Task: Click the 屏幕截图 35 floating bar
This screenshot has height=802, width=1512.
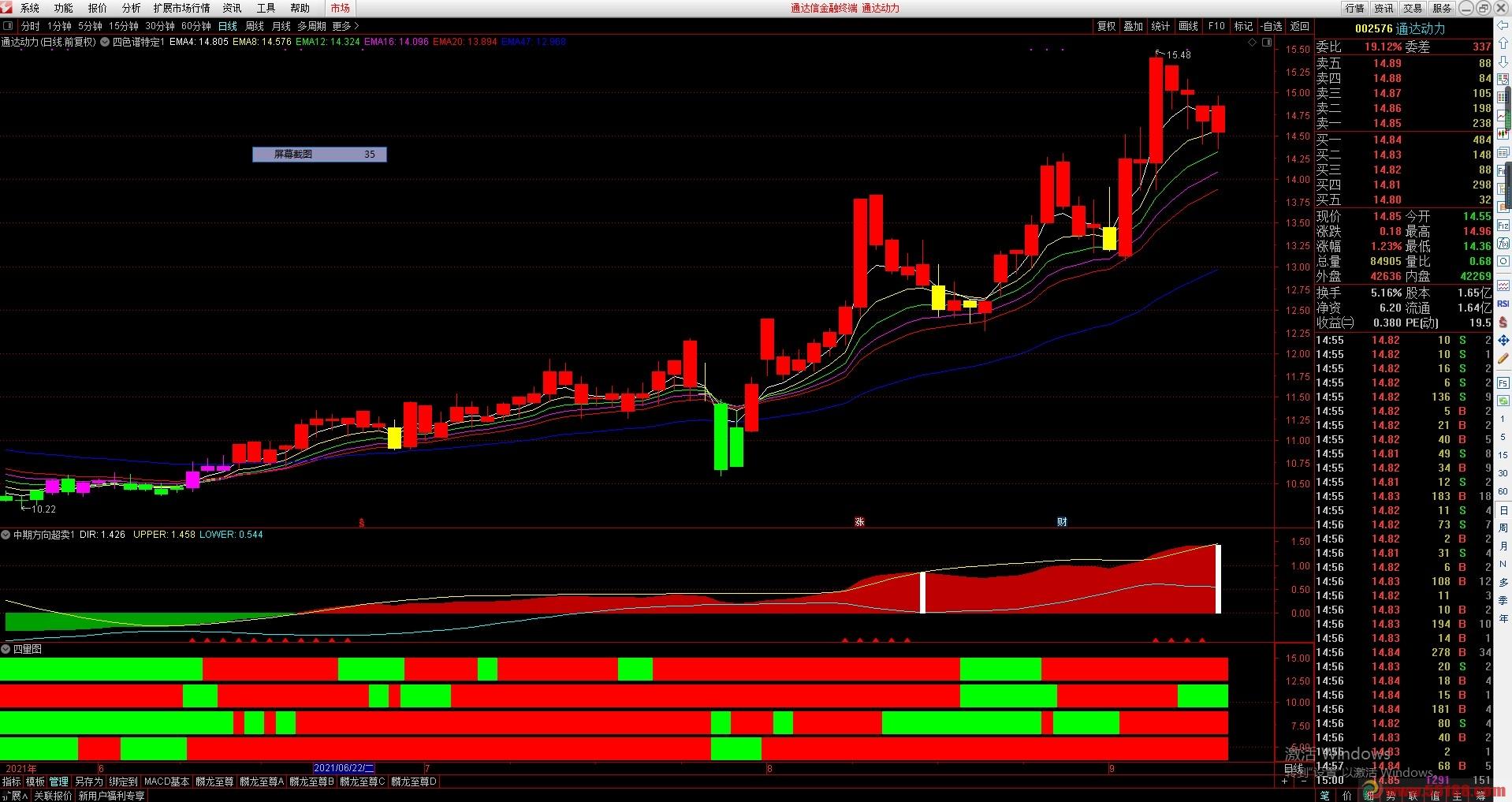Action: coord(319,155)
